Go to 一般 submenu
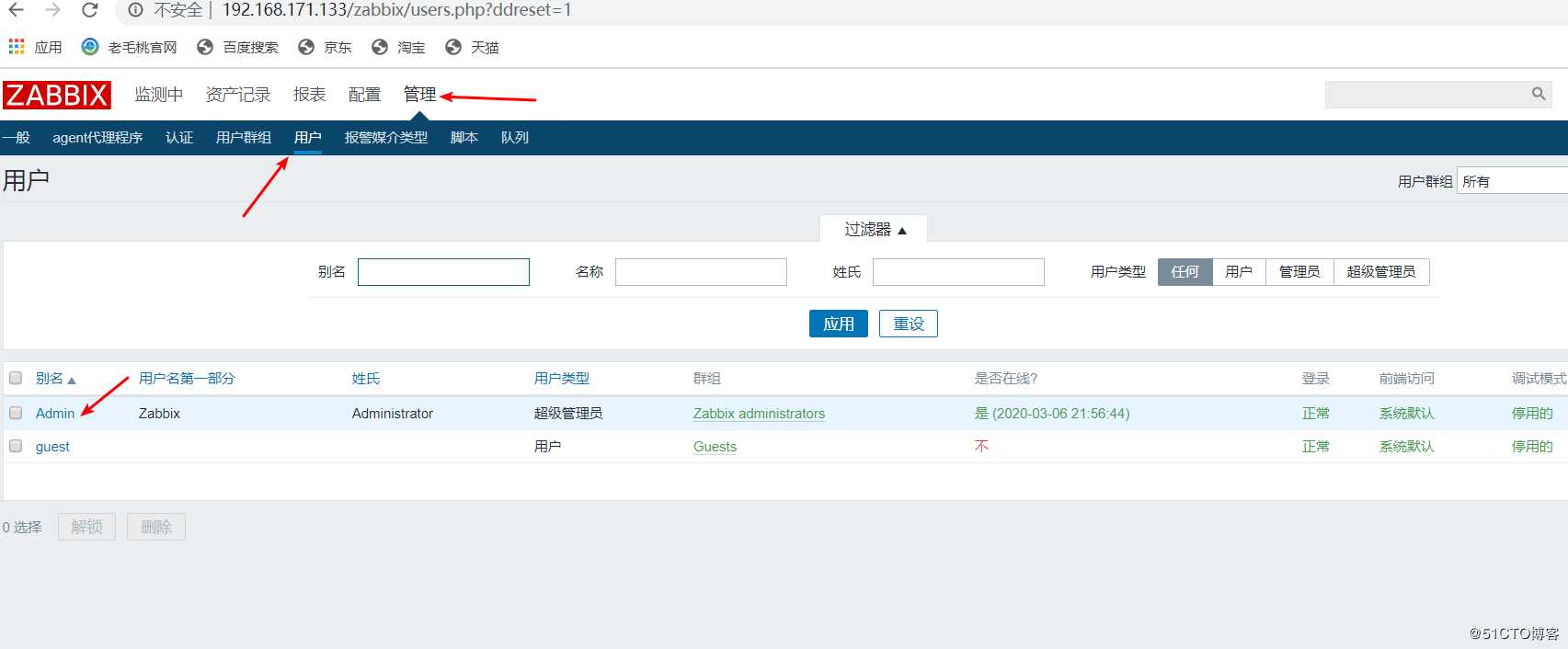This screenshot has height=649, width=1568. tap(16, 138)
